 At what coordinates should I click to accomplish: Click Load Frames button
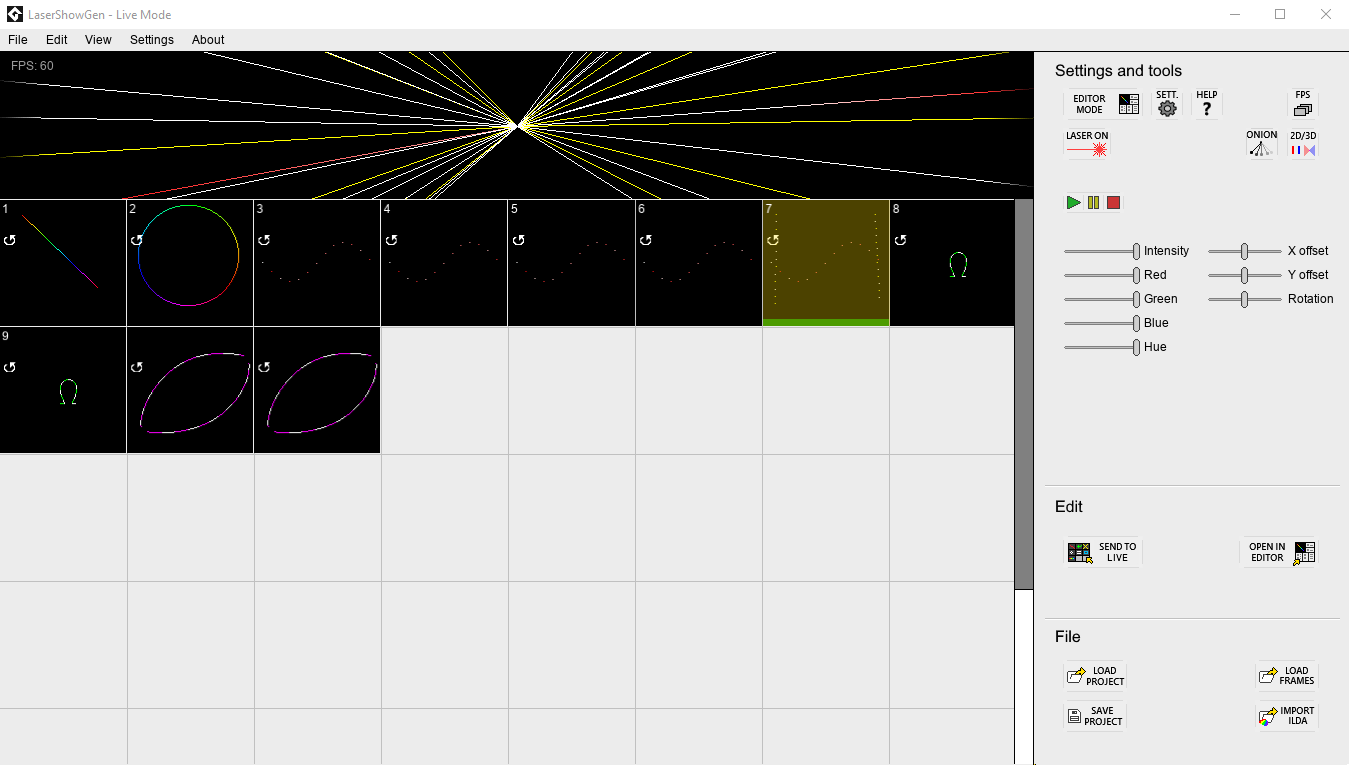coord(1287,676)
